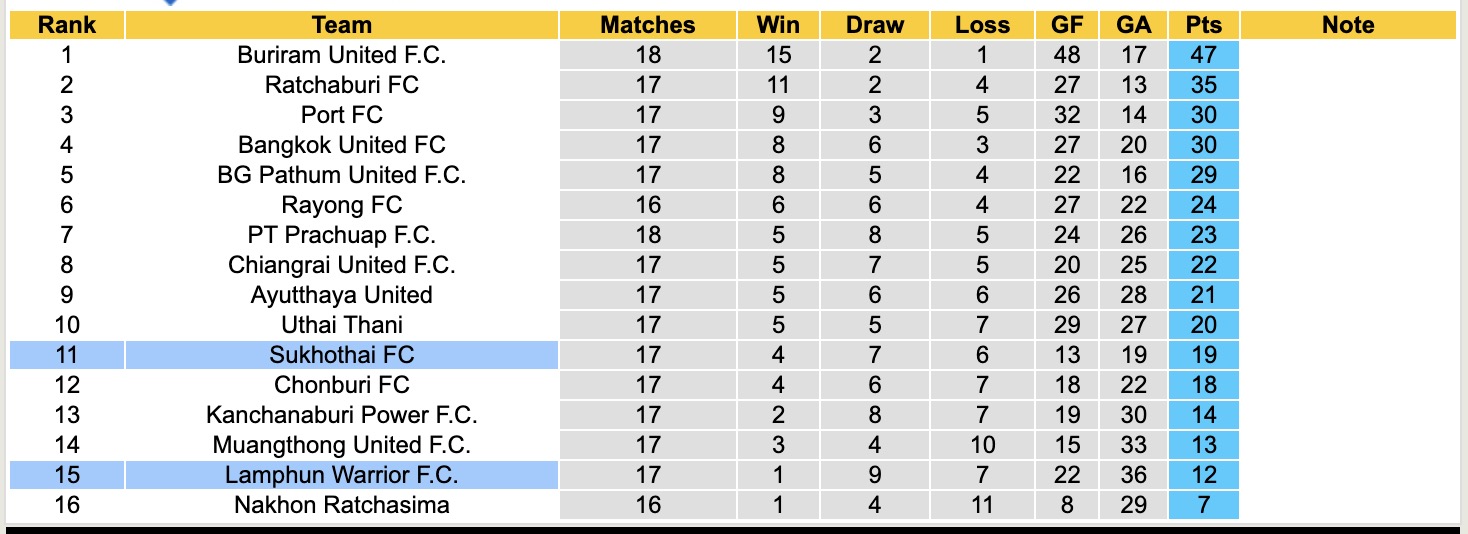
Task: Click the Win column header
Action: point(777,25)
